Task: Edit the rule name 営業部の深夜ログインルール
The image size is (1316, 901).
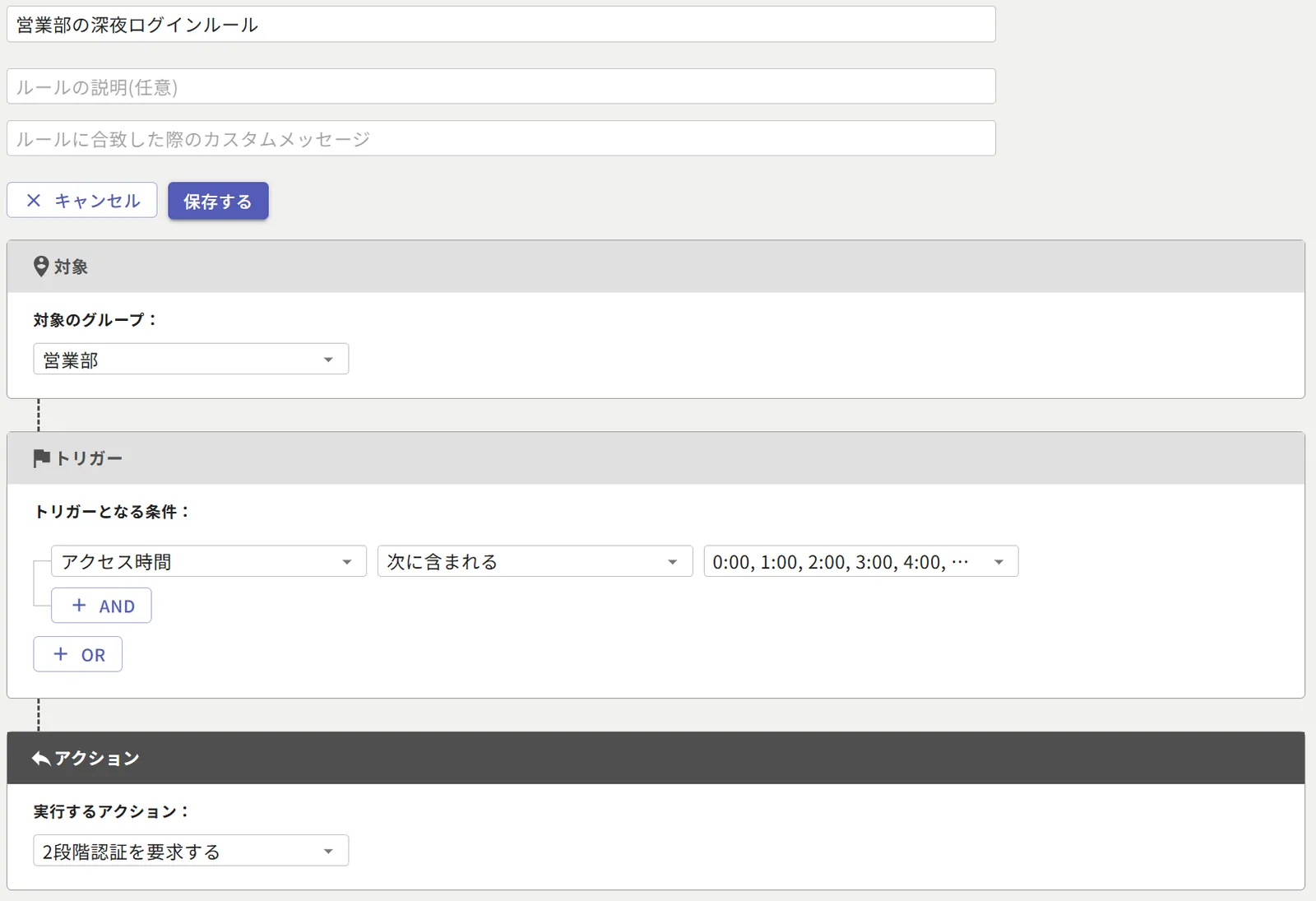Action: click(501, 25)
